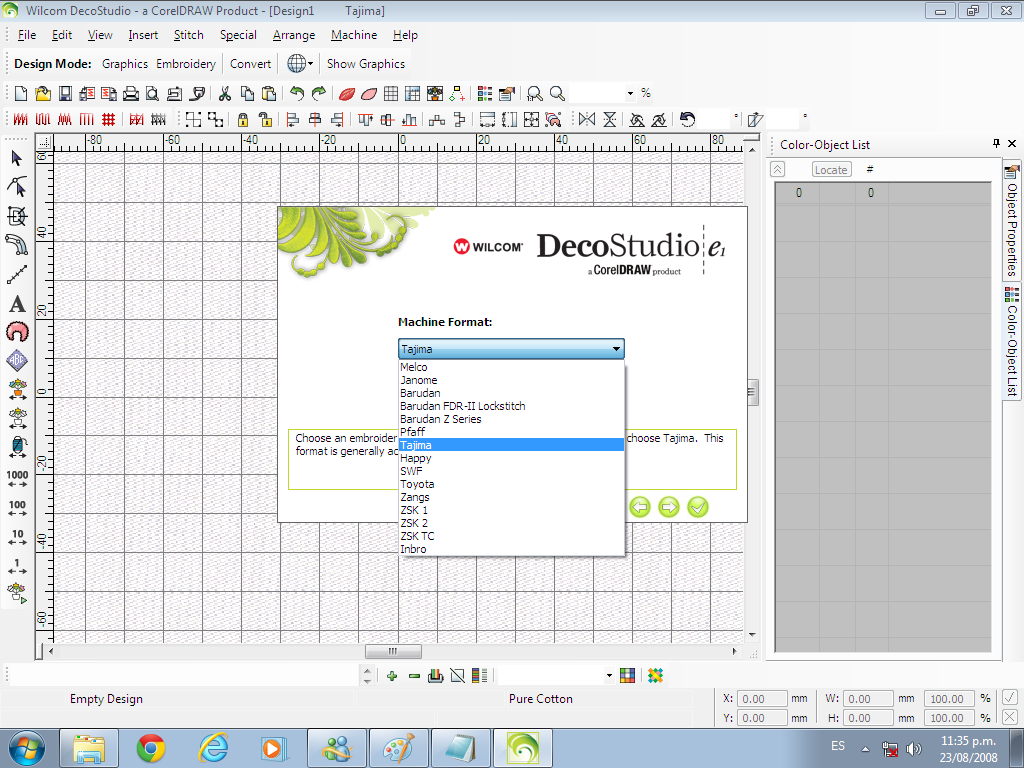Click the green back arrow in dialog

tap(640, 507)
